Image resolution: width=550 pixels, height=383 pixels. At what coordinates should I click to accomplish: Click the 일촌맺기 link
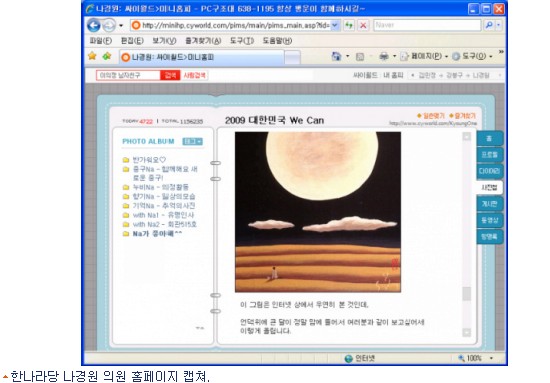tap(431, 115)
